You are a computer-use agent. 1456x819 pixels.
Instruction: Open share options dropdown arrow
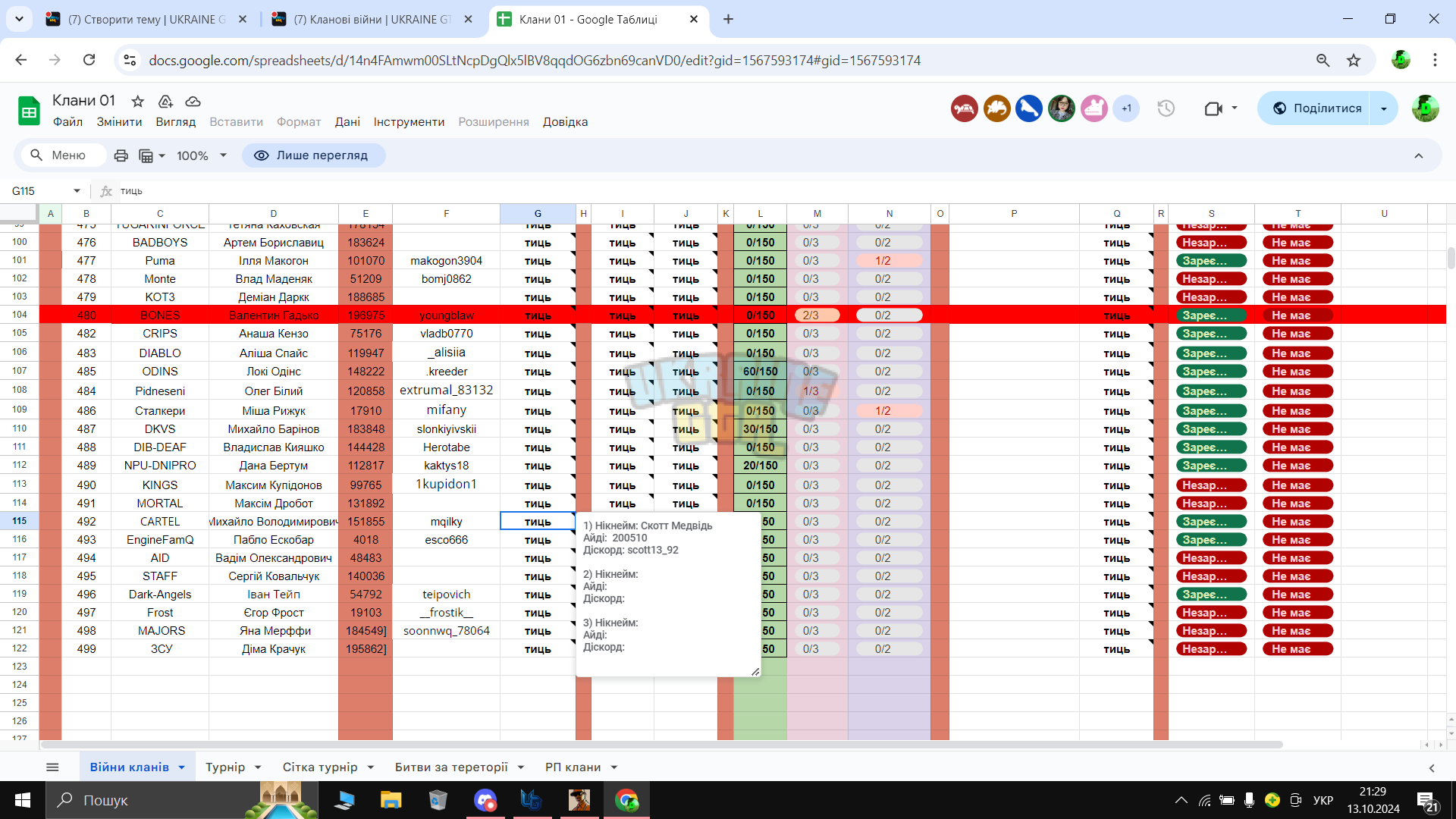point(1384,108)
